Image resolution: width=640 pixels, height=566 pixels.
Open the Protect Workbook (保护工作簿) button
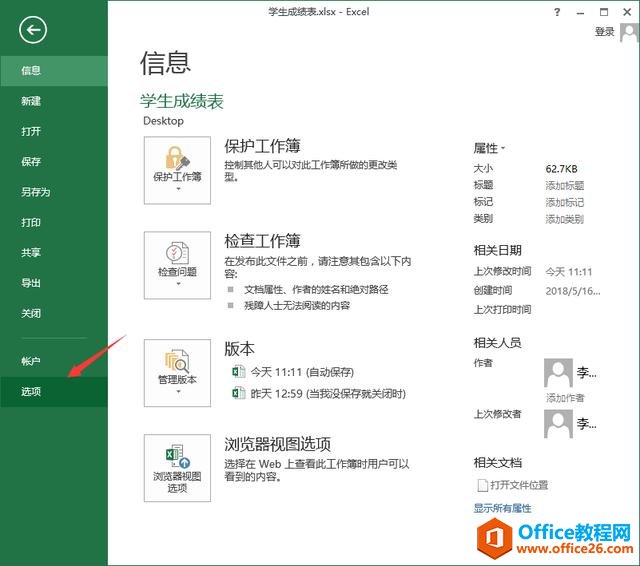coord(177,170)
